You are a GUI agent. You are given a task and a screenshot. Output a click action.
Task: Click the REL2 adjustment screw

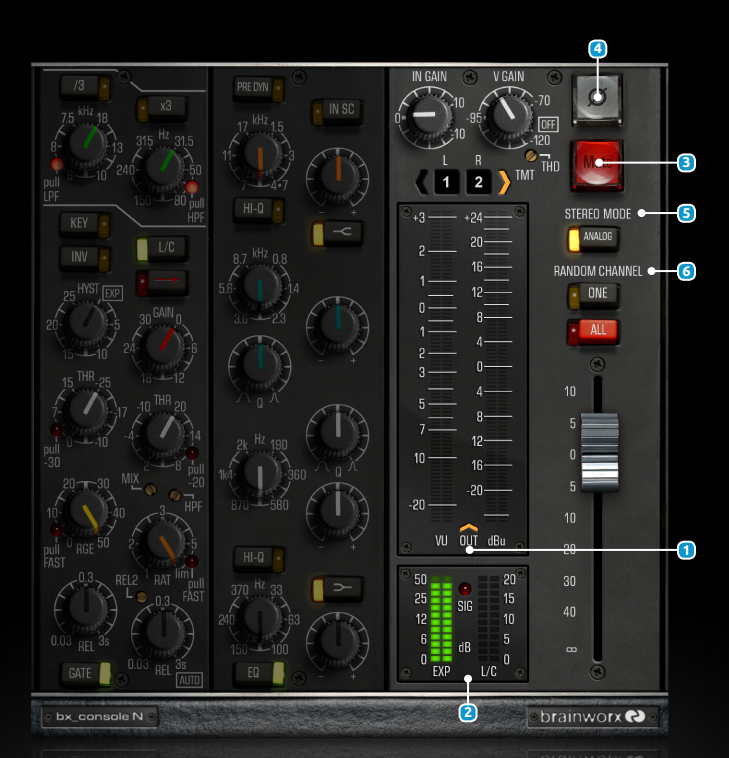pos(142,597)
